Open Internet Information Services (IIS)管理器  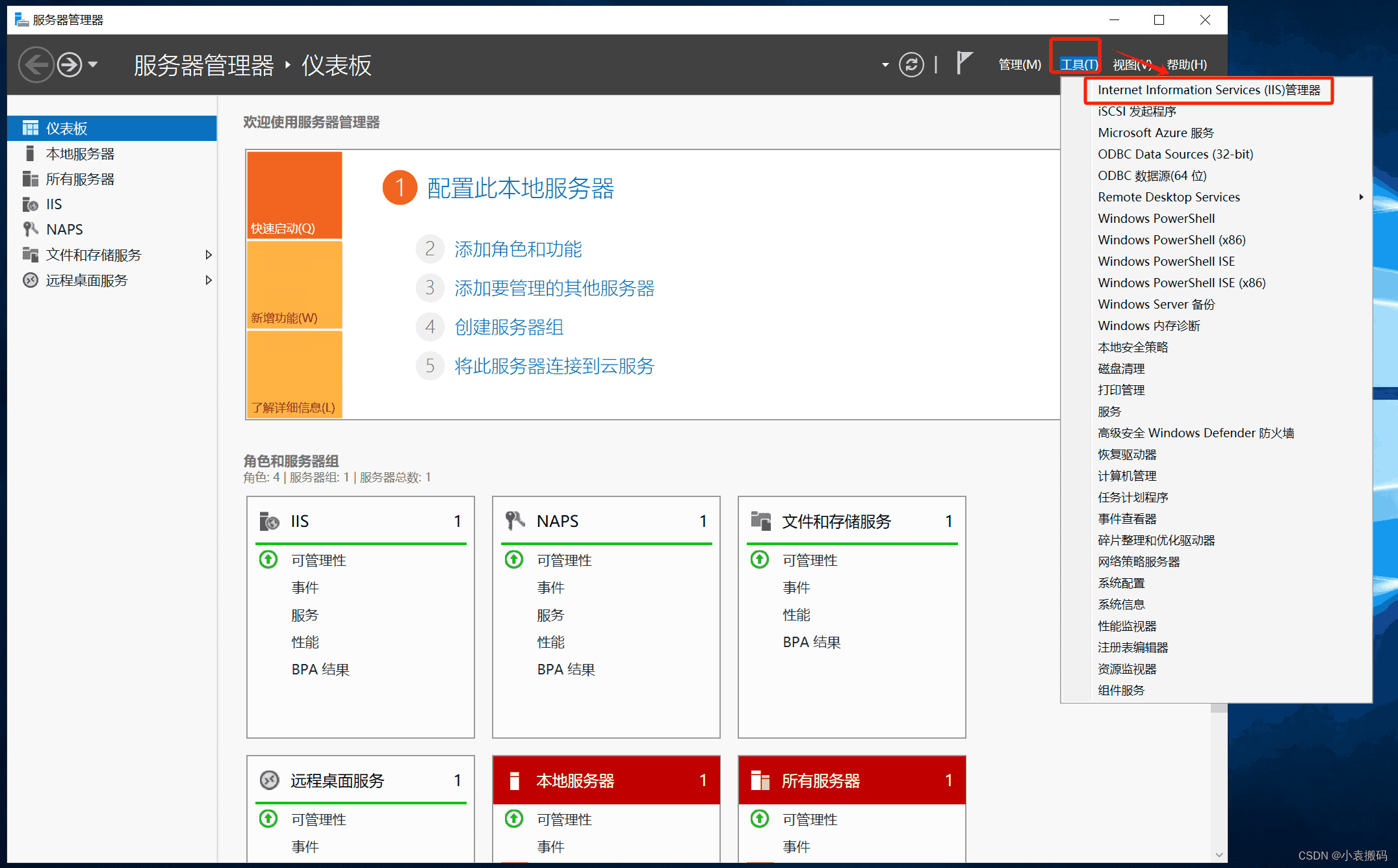pos(1209,90)
